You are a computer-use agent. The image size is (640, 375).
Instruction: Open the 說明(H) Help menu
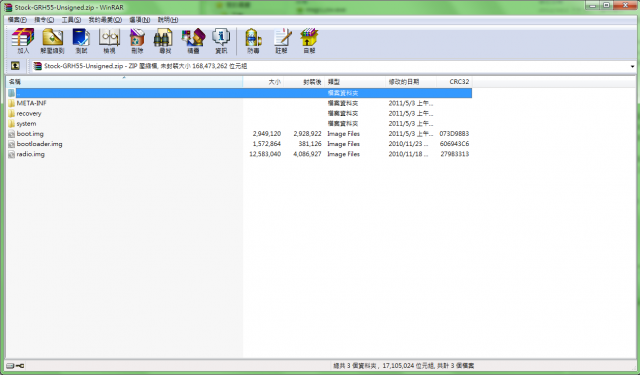168,20
